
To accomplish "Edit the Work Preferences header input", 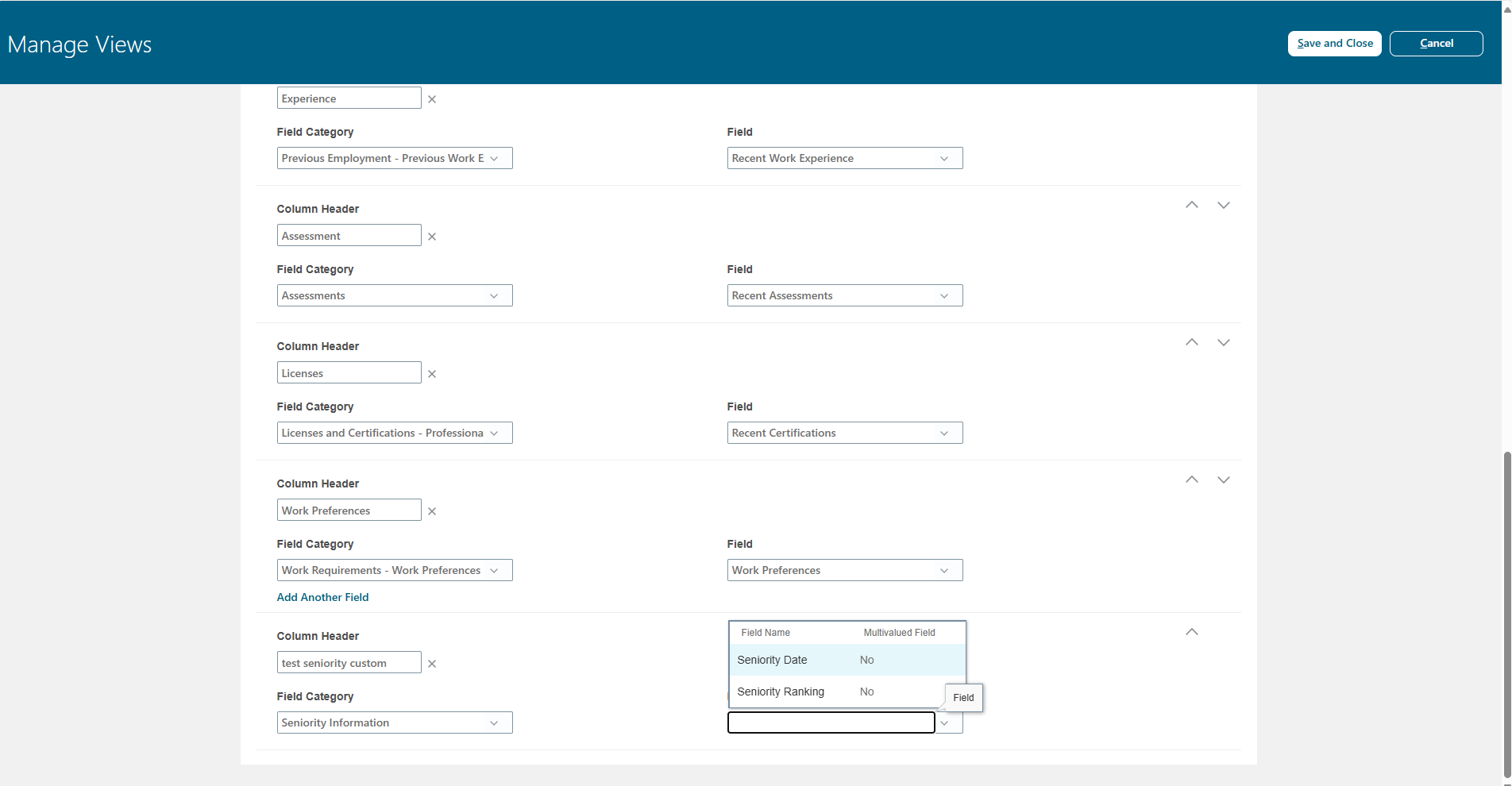I will [349, 511].
